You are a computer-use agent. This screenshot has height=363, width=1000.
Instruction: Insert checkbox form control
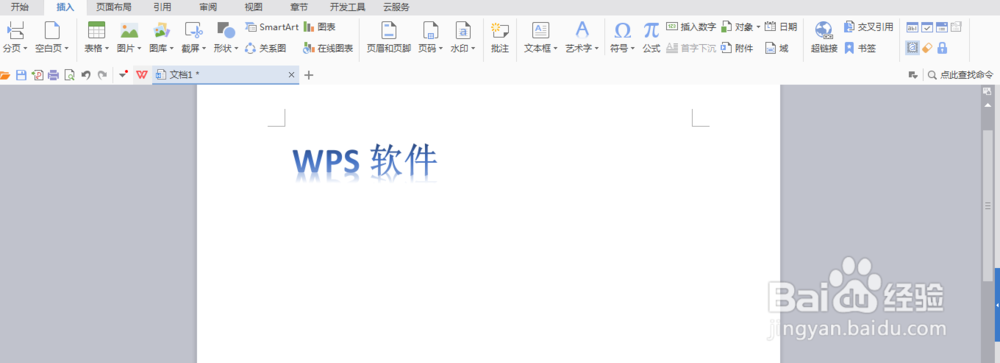click(x=927, y=27)
